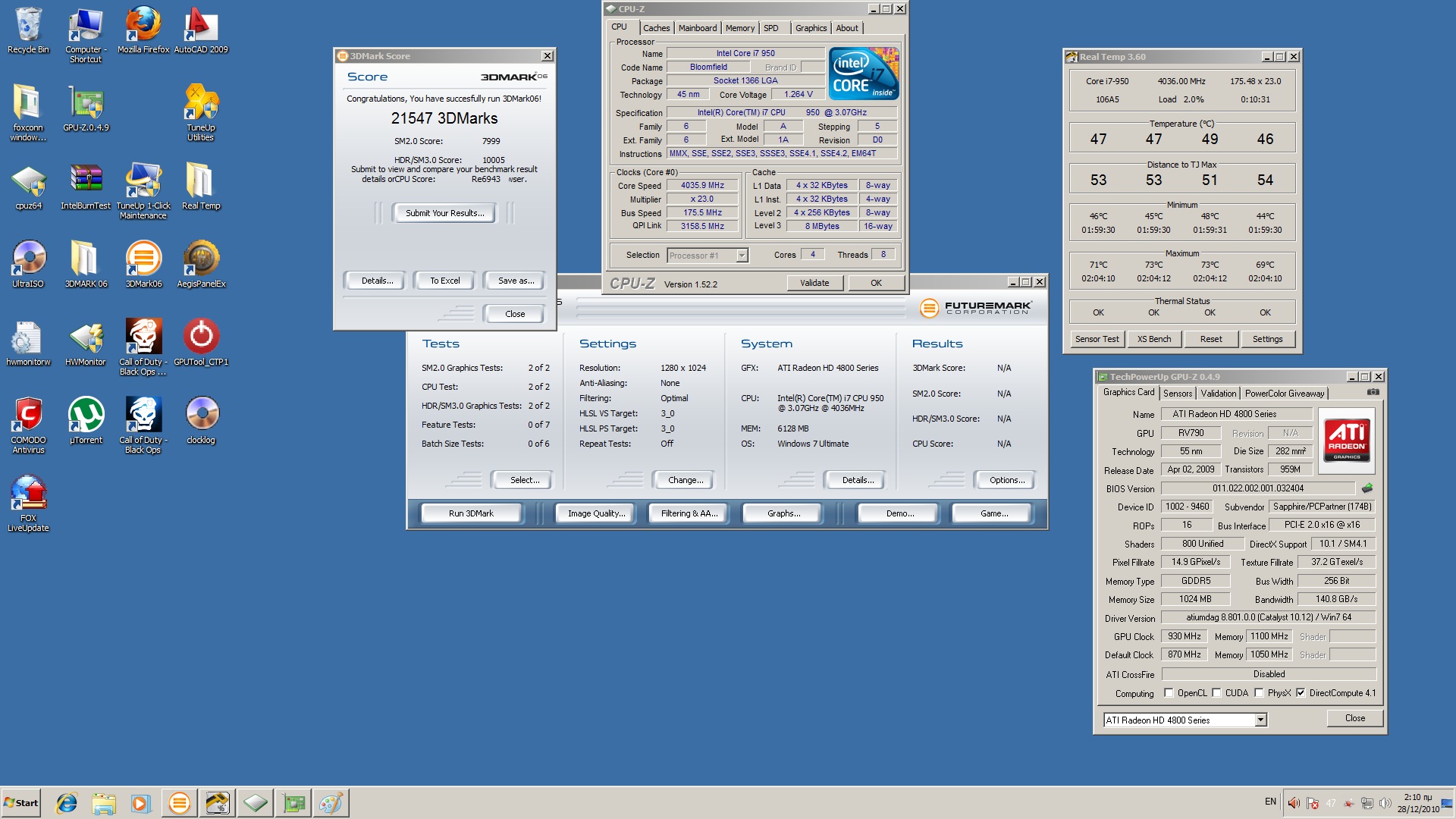Image resolution: width=1456 pixels, height=819 pixels.
Task: Click the volume speaker tray icon
Action: click(x=1385, y=803)
